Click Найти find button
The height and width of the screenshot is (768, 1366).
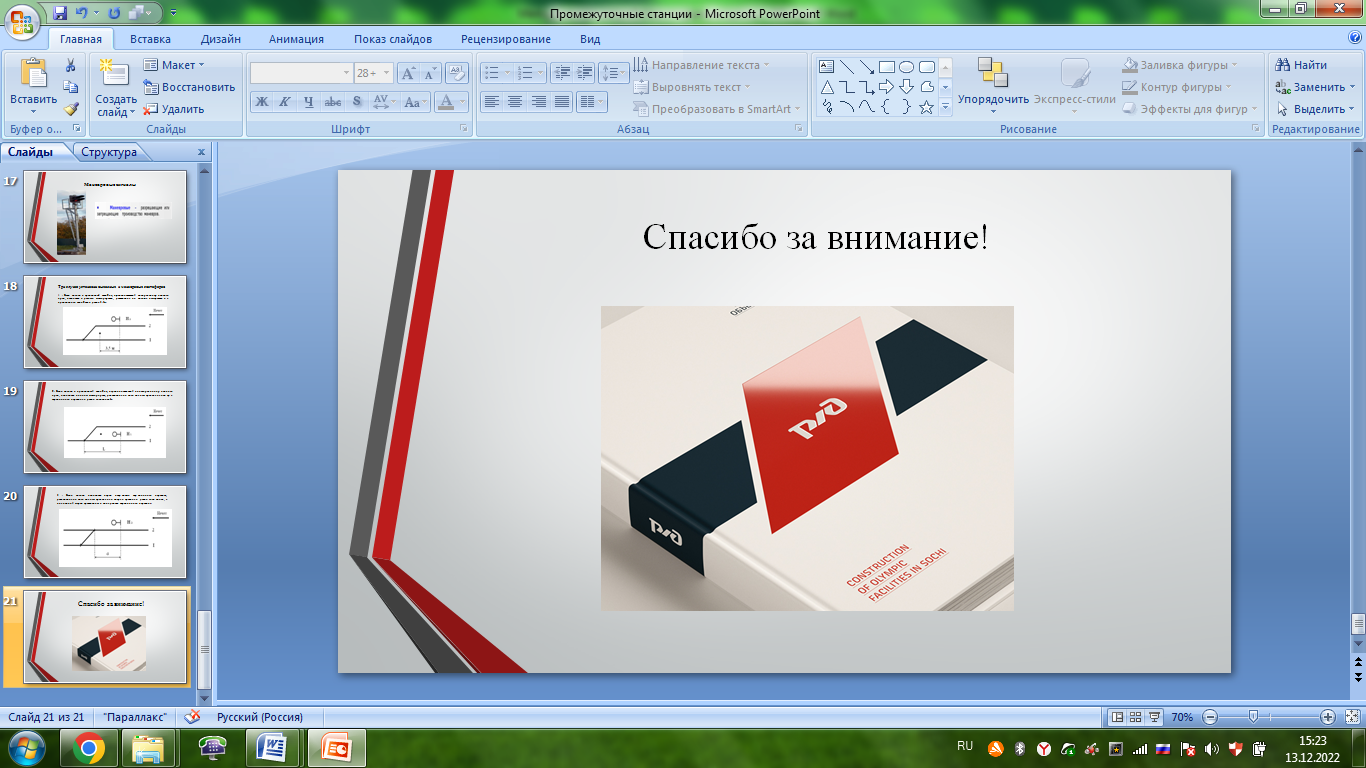[1301, 65]
